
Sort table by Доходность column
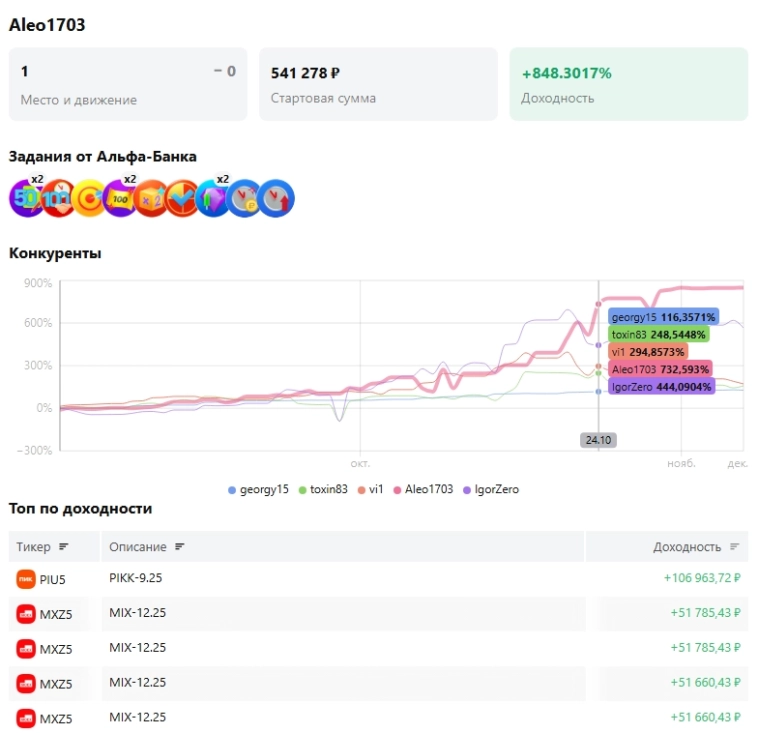pyautogui.click(x=695, y=547)
